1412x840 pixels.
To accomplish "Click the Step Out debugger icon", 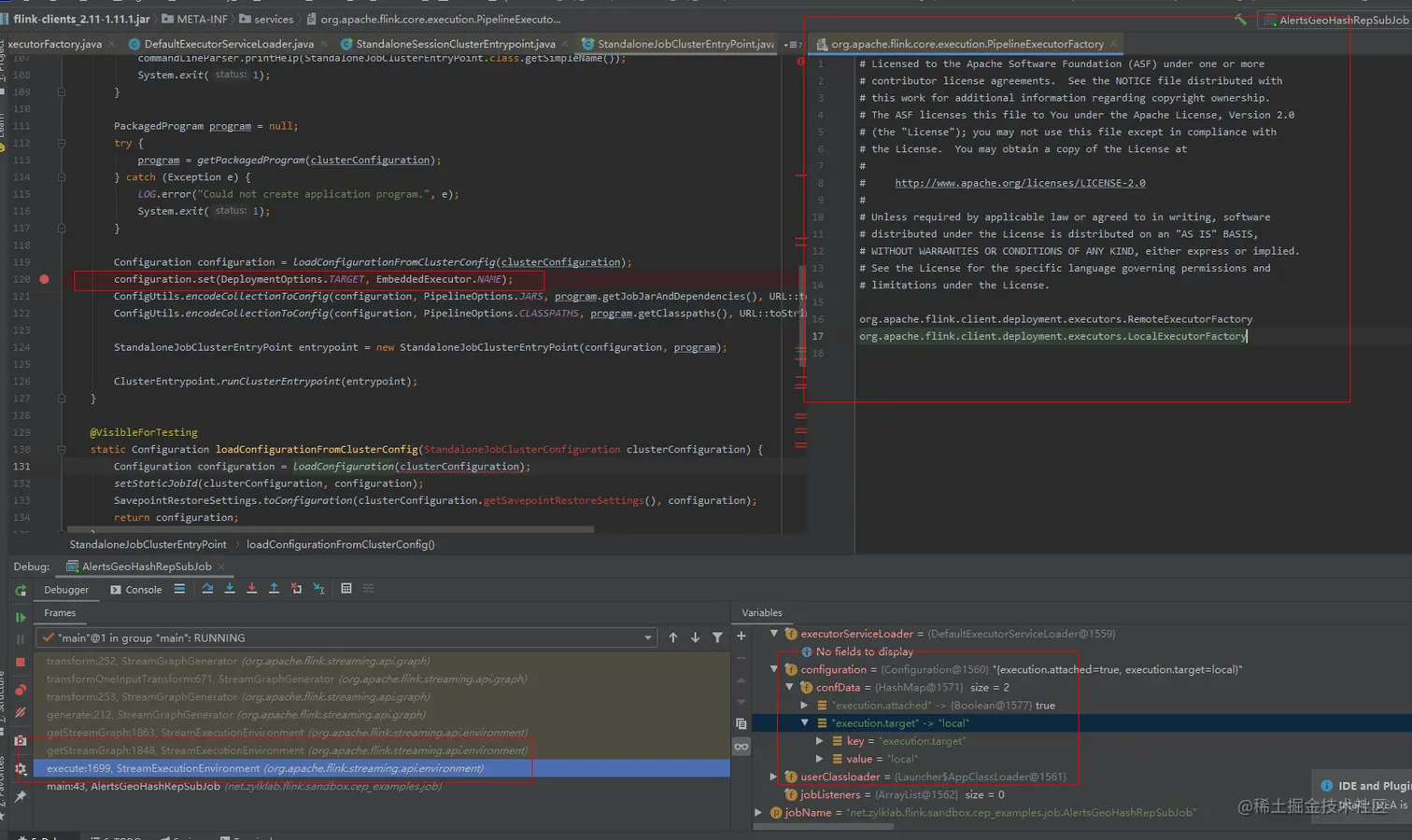I will point(274,589).
